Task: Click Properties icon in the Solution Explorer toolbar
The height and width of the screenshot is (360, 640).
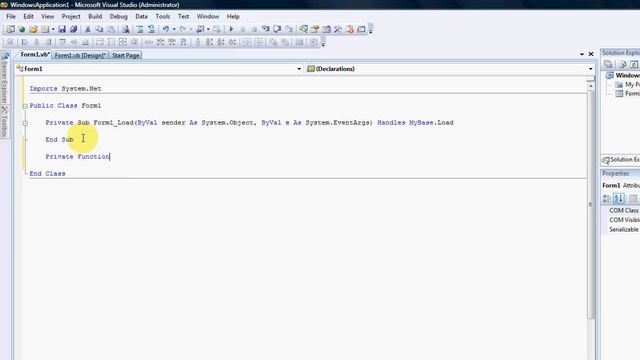Action: [608, 64]
